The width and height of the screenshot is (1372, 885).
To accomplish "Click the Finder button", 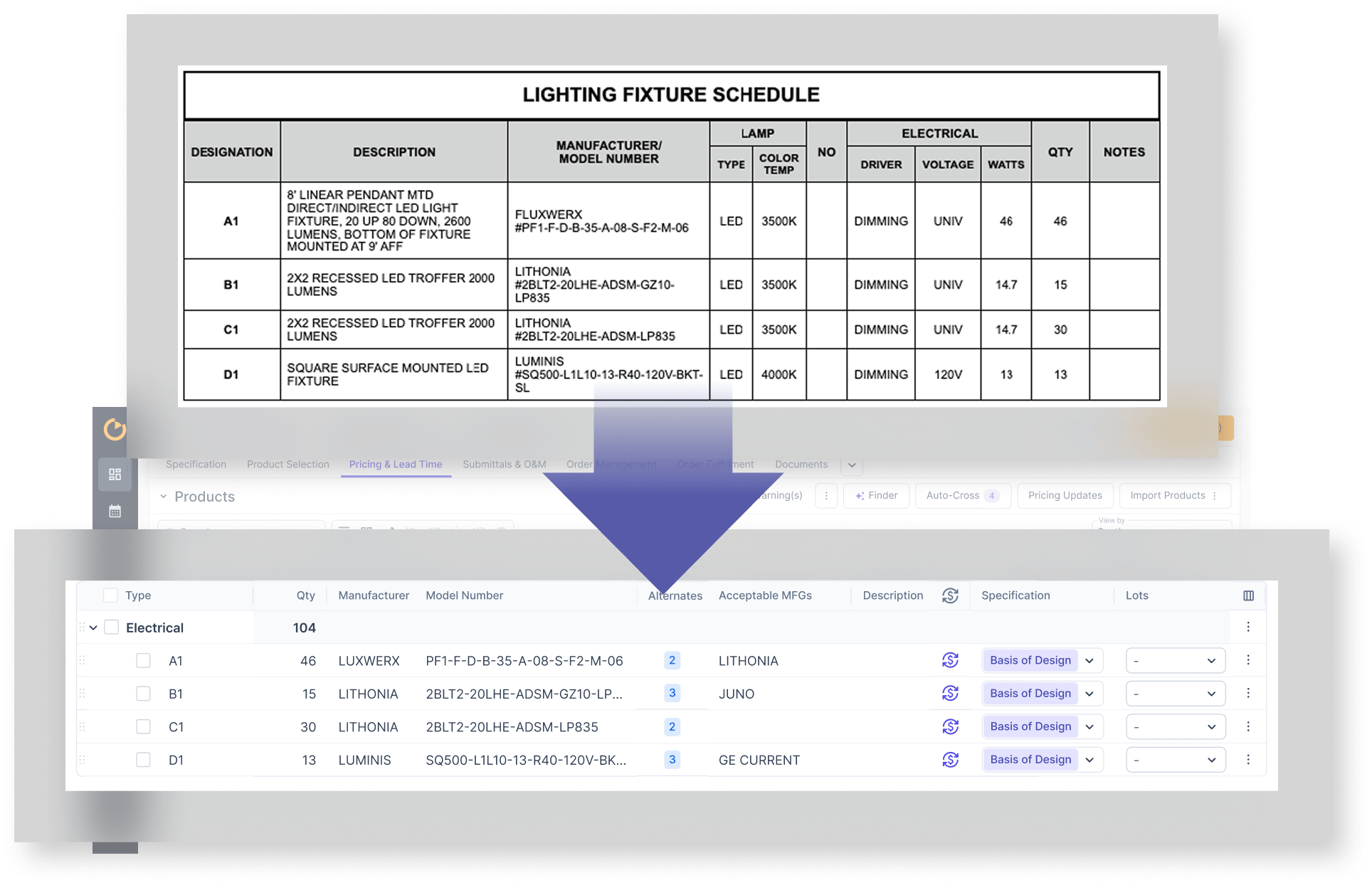I will pyautogui.click(x=876, y=496).
